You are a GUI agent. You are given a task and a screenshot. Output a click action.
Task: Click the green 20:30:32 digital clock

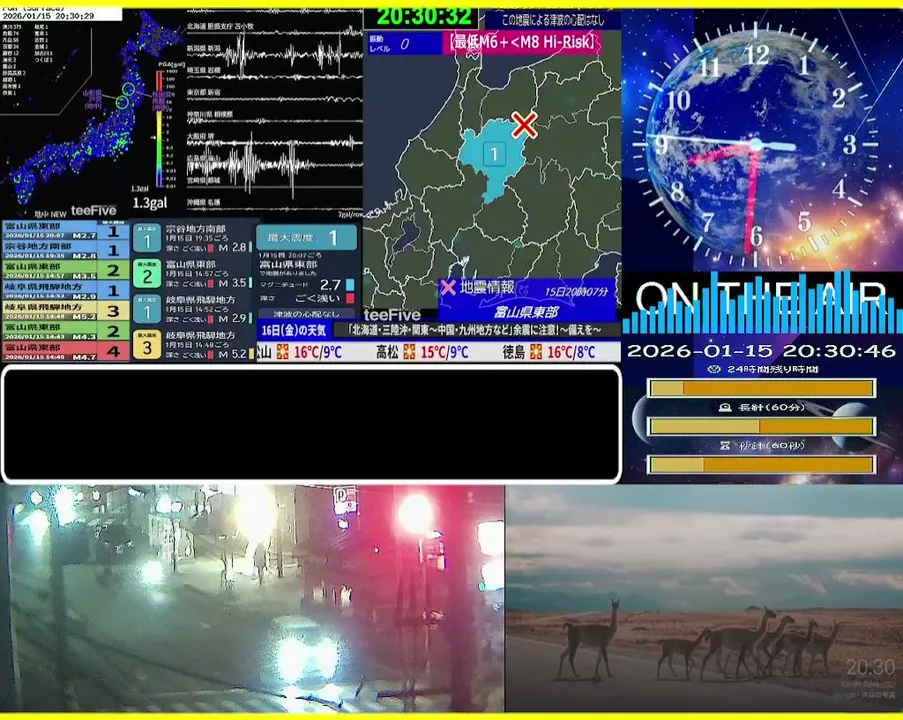point(424,16)
